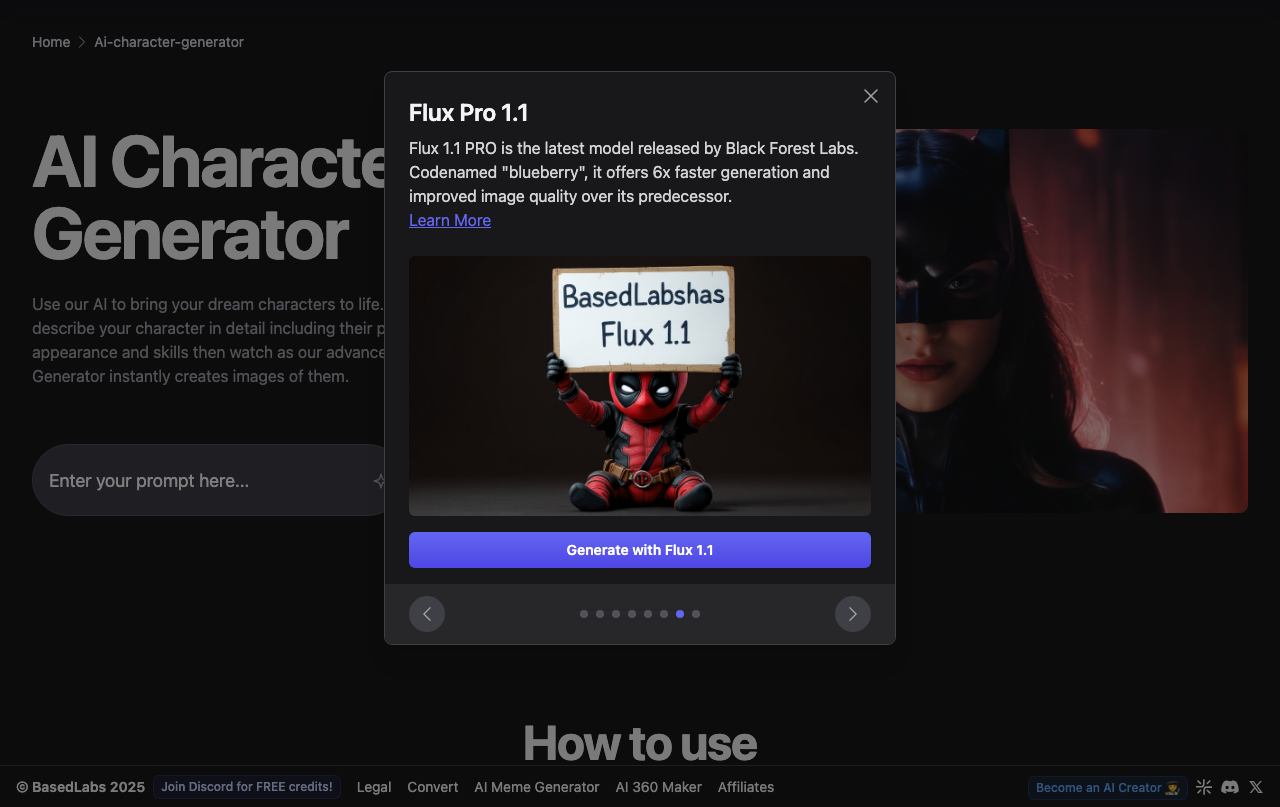Viewport: 1280px width, 807px height.
Task: Jump to the first carousel dot
Action: pyautogui.click(x=584, y=614)
